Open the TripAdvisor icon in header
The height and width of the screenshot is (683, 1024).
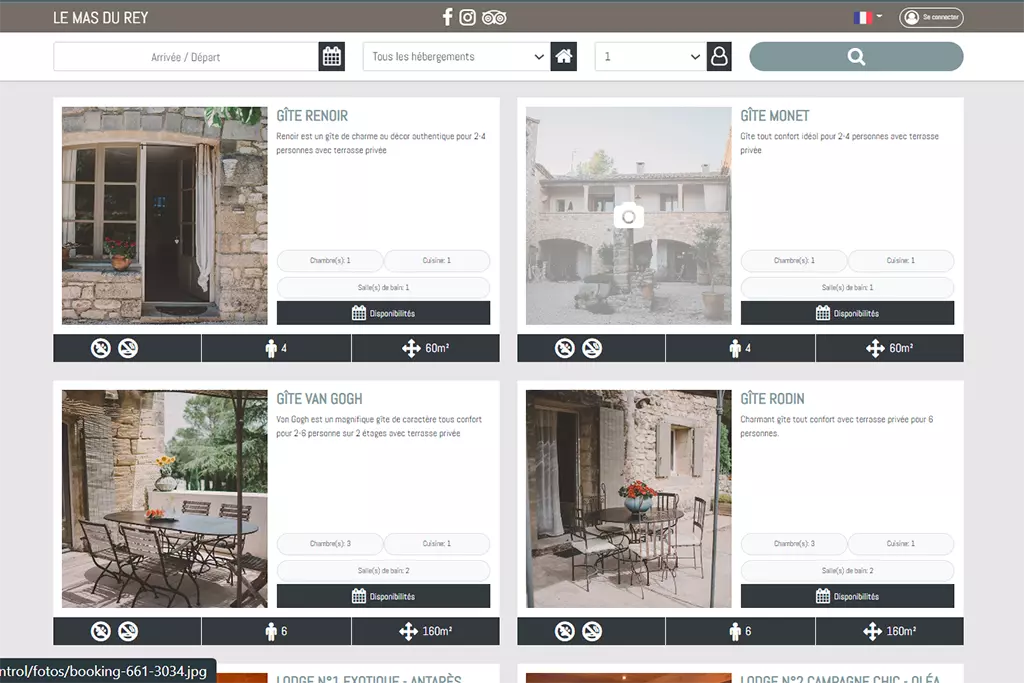click(494, 18)
